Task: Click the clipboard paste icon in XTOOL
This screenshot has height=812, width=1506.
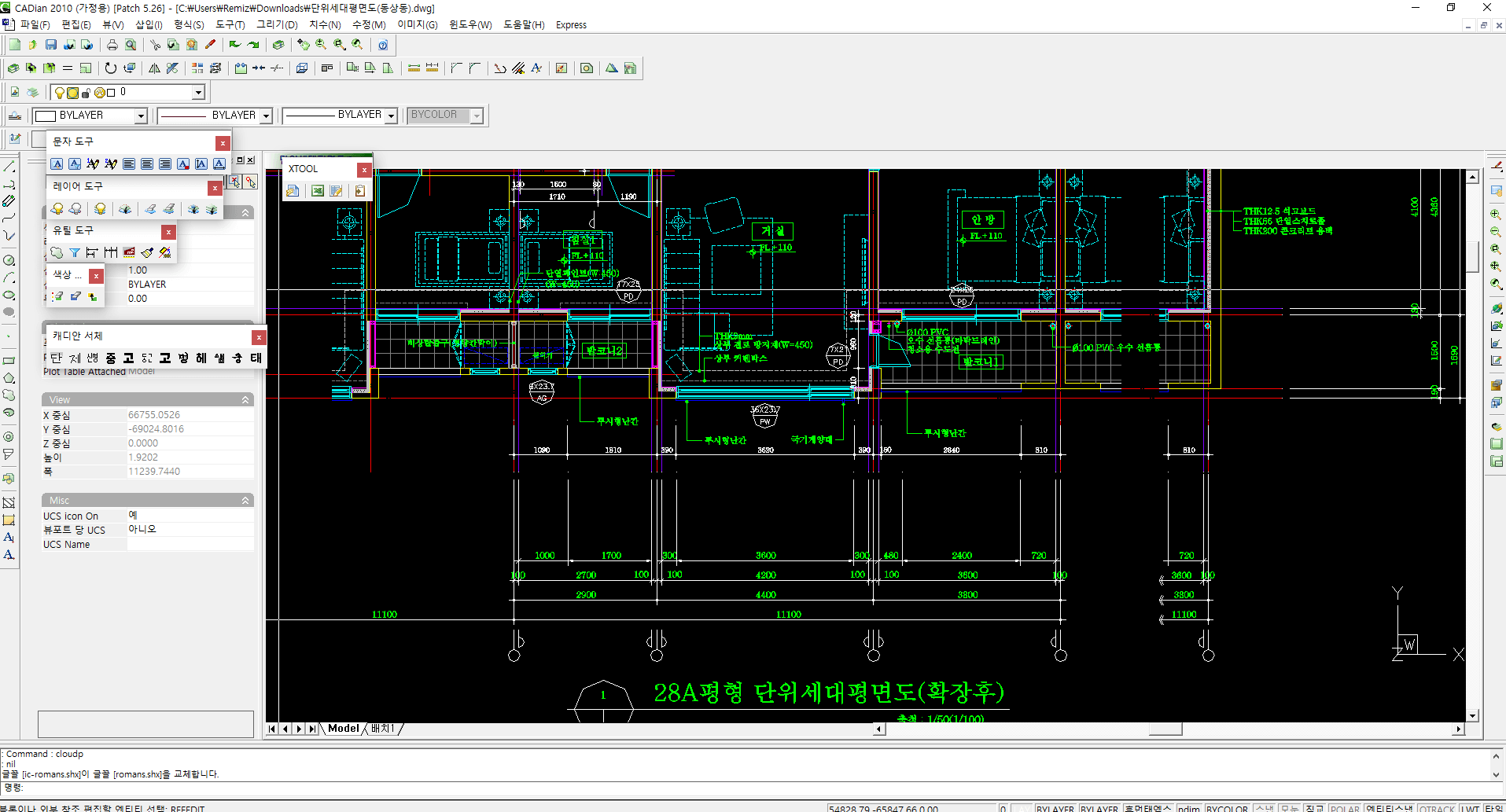Action: coord(359,191)
